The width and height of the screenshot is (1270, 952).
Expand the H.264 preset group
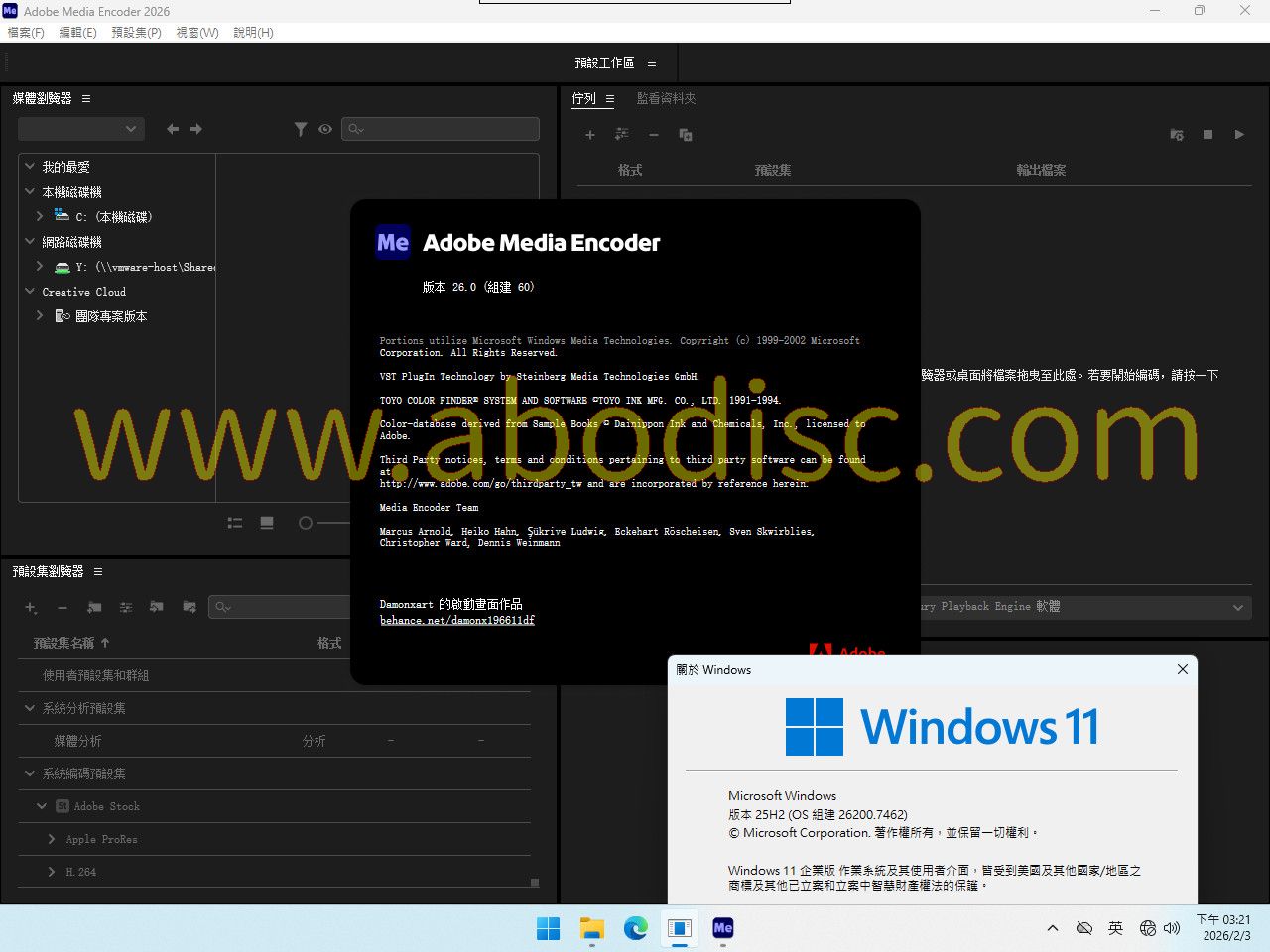coord(52,872)
